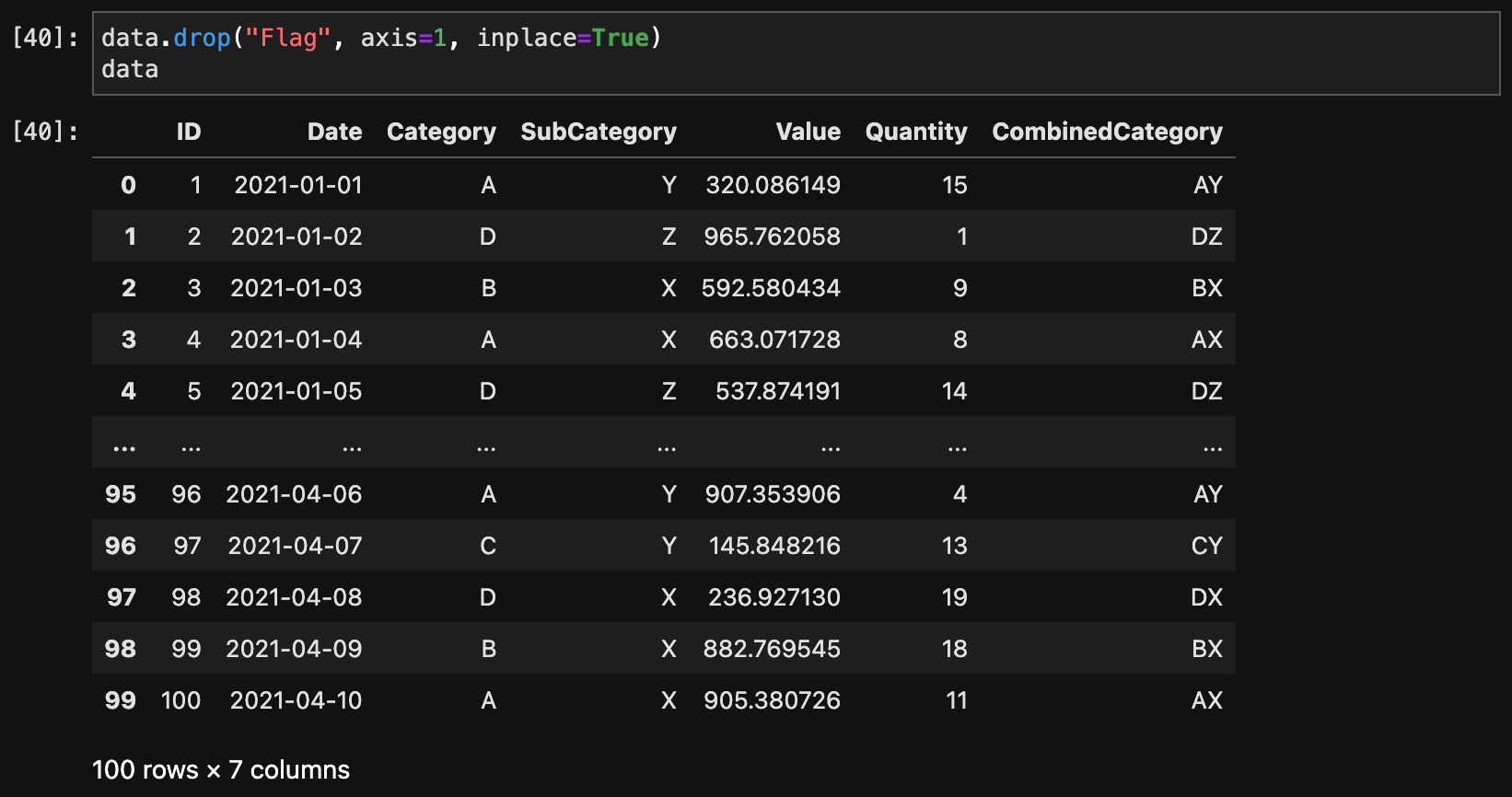Click value 537.874191
1512x797 pixels.
[x=778, y=391]
